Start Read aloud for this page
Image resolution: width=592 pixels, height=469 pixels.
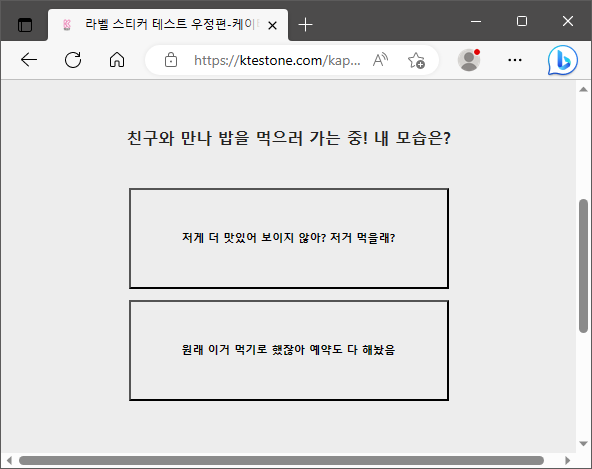(x=380, y=60)
